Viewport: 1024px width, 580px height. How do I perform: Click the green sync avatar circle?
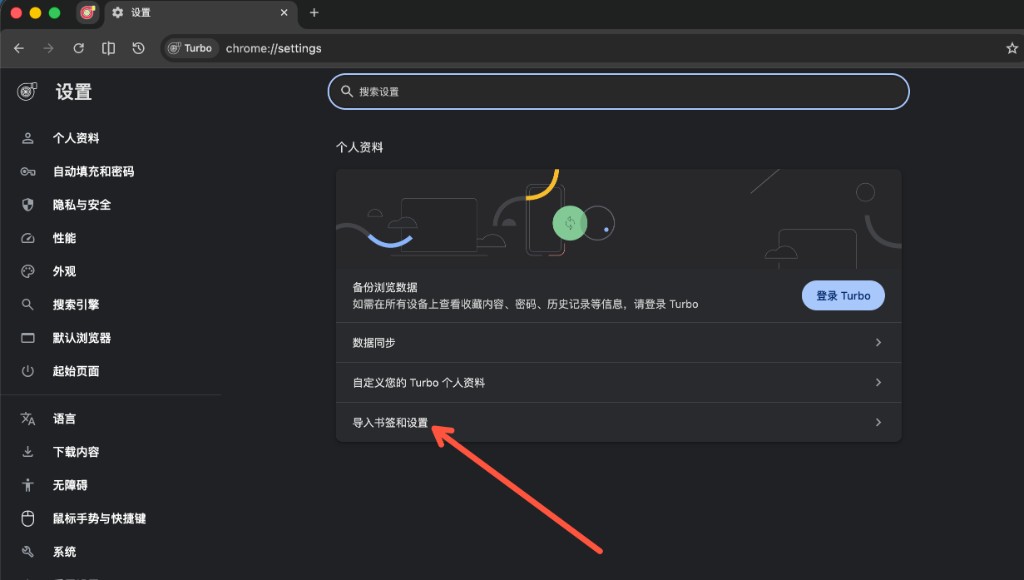pos(569,223)
